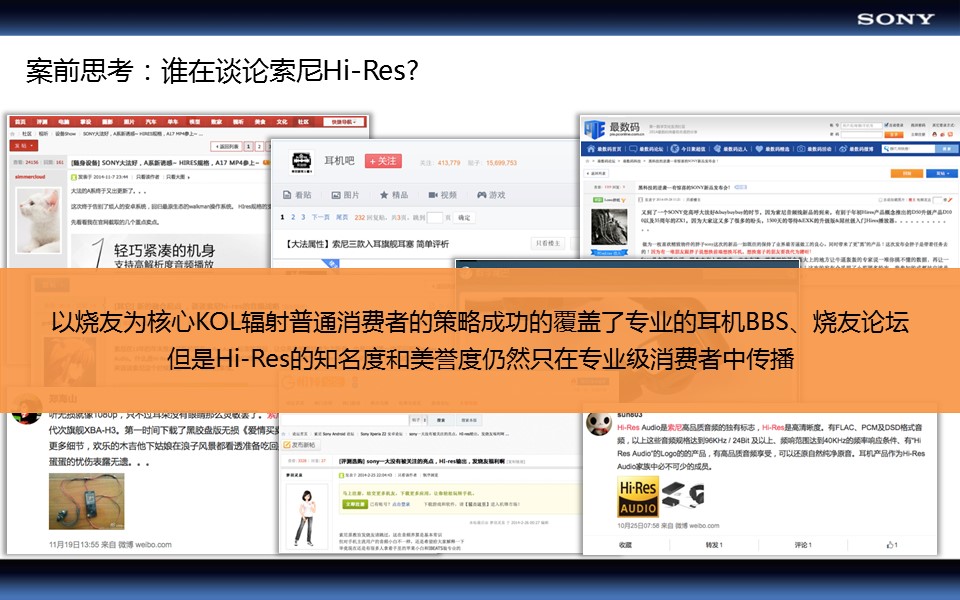Open 文化 in the red forum navigation bar
The image size is (960, 600).
[x=282, y=122]
